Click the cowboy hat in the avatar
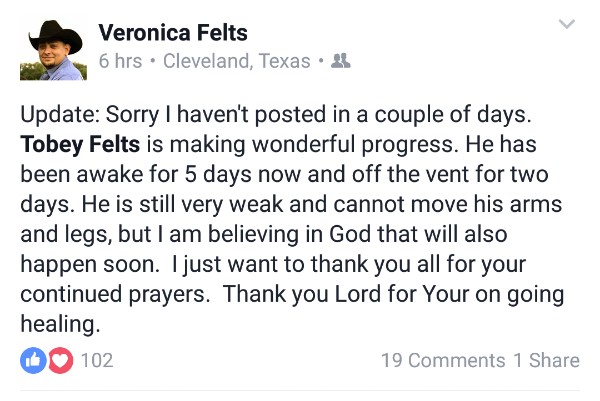The height and width of the screenshot is (401, 600). coord(55,36)
